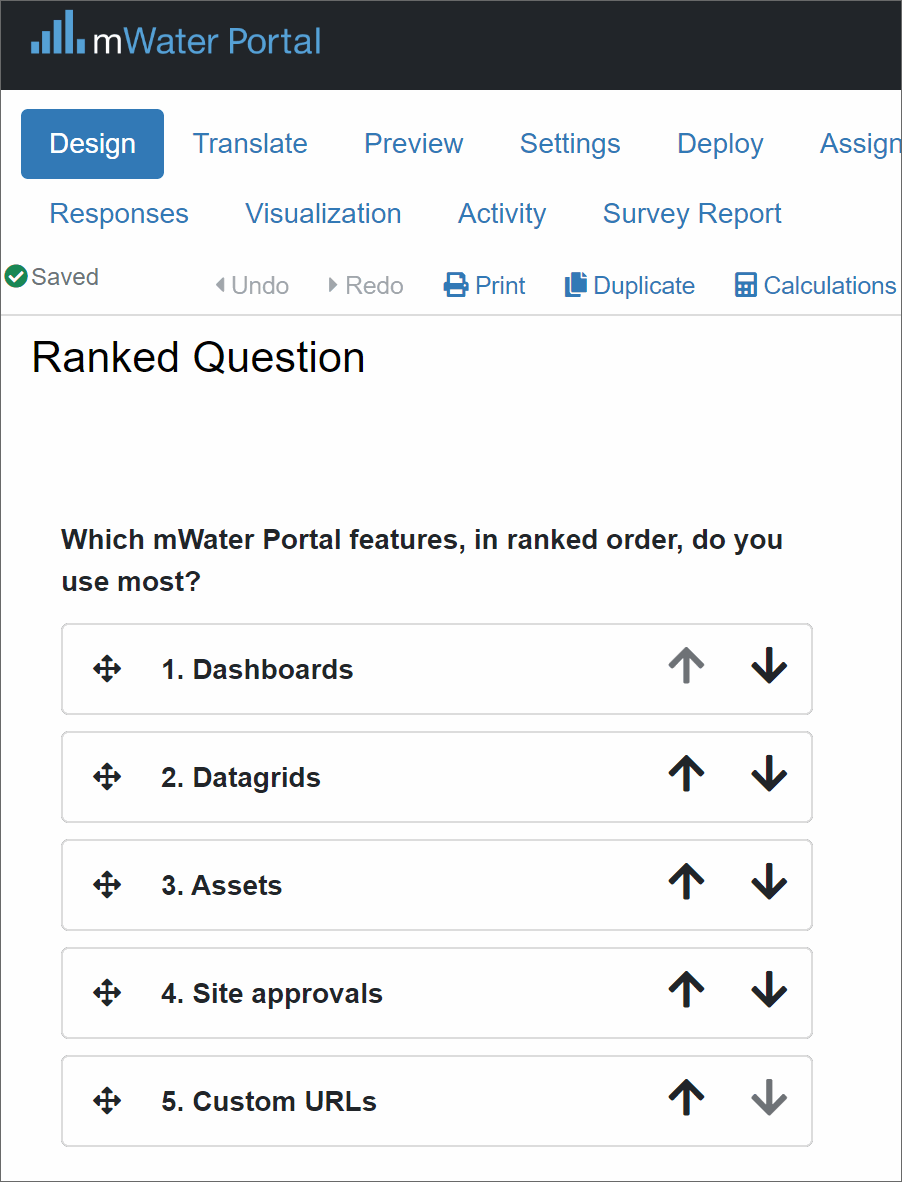The image size is (902, 1182).
Task: Switch to the Translate tab
Action: pyautogui.click(x=250, y=143)
